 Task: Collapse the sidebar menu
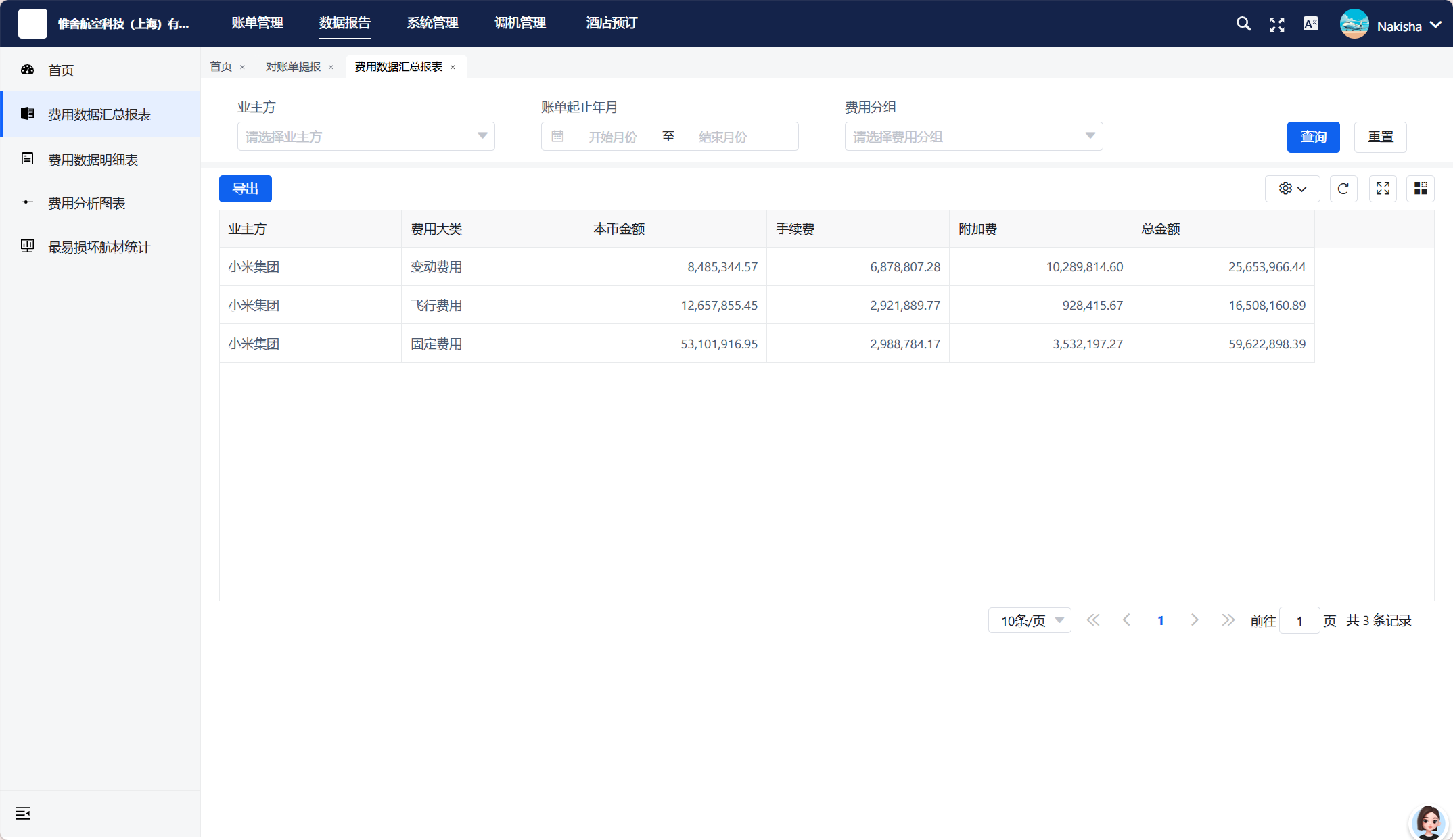pos(23,814)
